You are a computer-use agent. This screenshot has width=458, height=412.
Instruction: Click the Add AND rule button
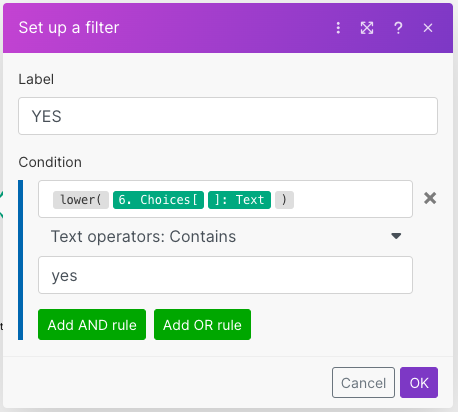pyautogui.click(x=92, y=325)
